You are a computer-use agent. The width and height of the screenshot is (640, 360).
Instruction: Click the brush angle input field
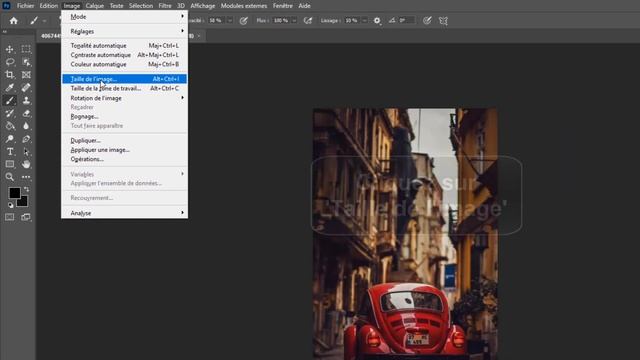pos(407,20)
